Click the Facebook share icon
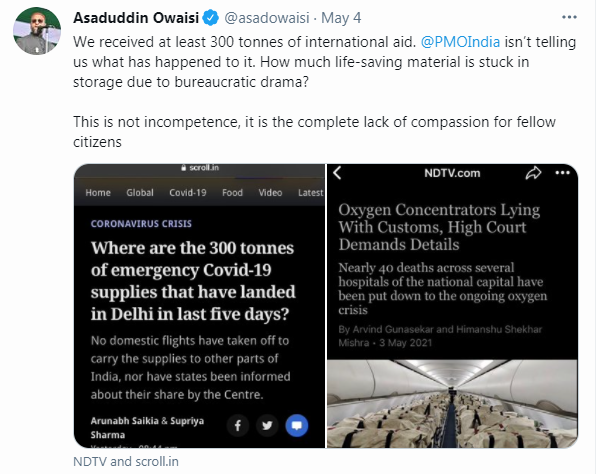 [x=238, y=425]
